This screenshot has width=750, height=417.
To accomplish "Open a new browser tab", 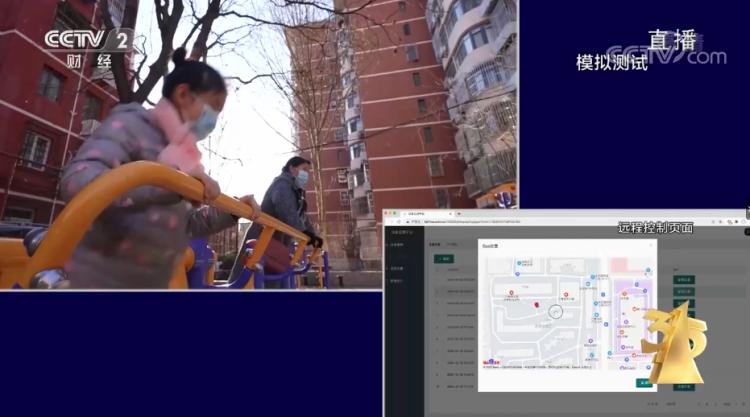I will (x=459, y=214).
